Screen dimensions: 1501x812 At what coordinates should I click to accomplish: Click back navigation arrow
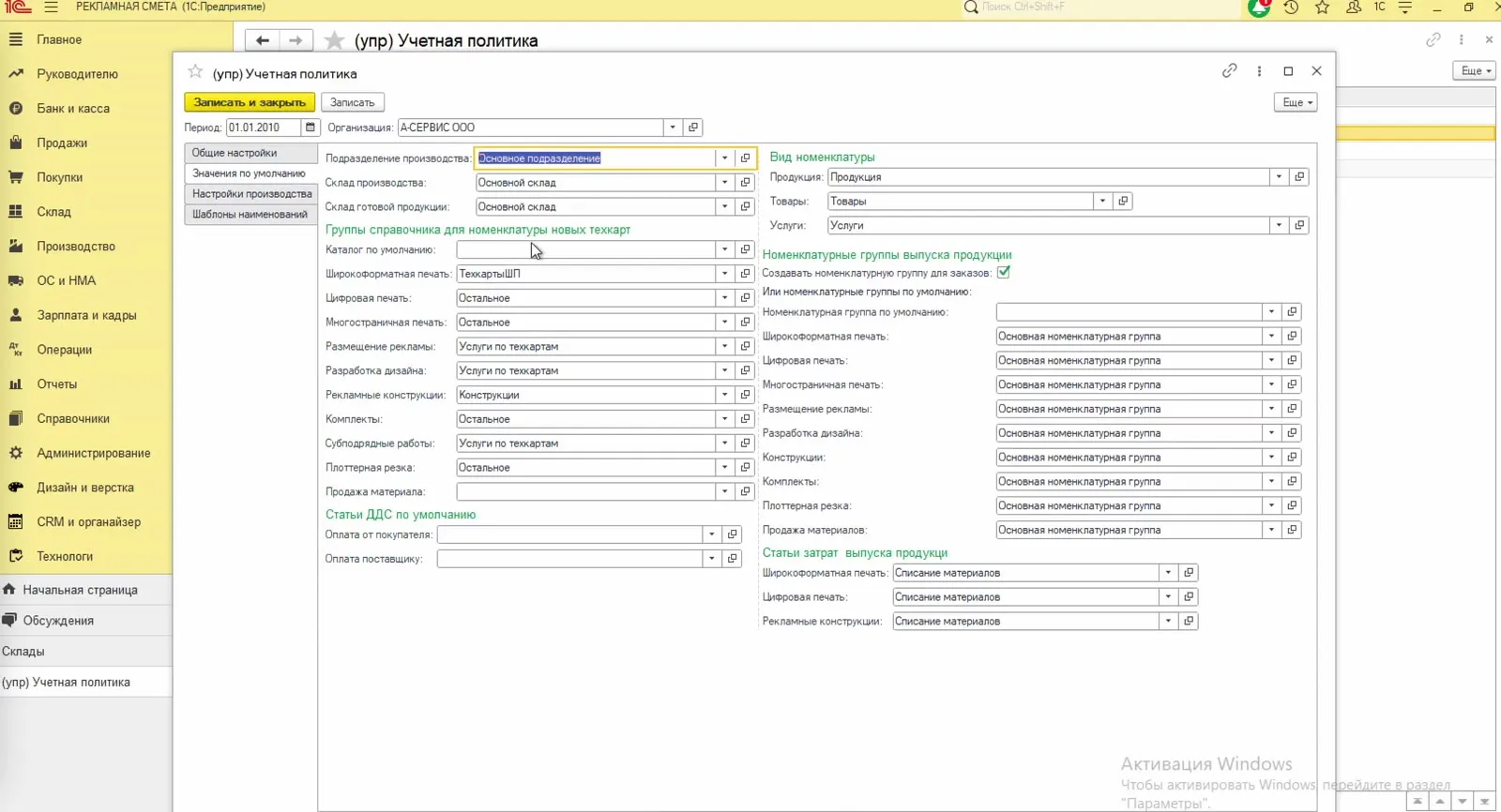(x=263, y=40)
